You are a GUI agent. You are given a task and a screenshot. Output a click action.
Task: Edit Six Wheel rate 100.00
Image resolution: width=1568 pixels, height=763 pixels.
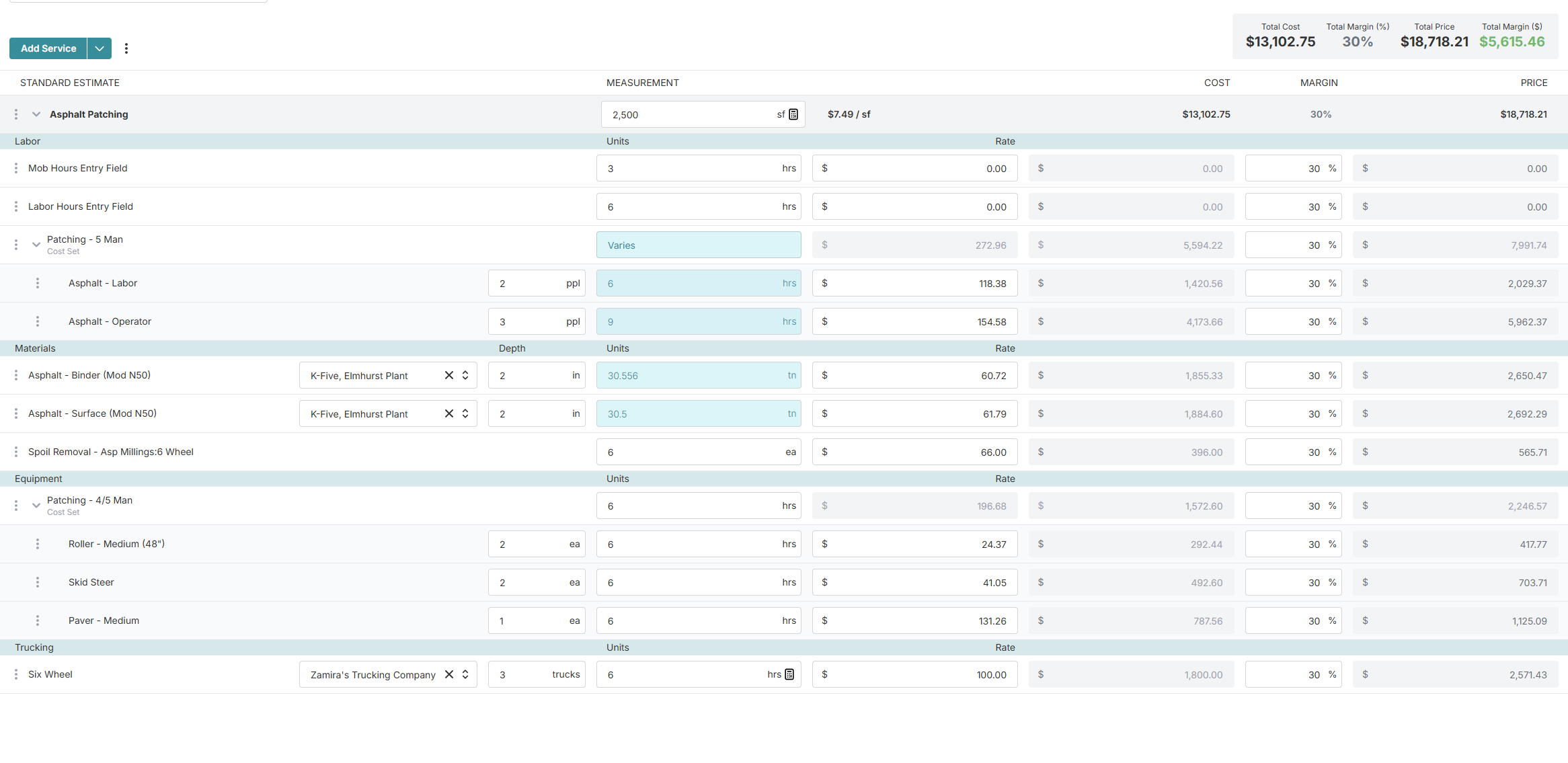(914, 674)
